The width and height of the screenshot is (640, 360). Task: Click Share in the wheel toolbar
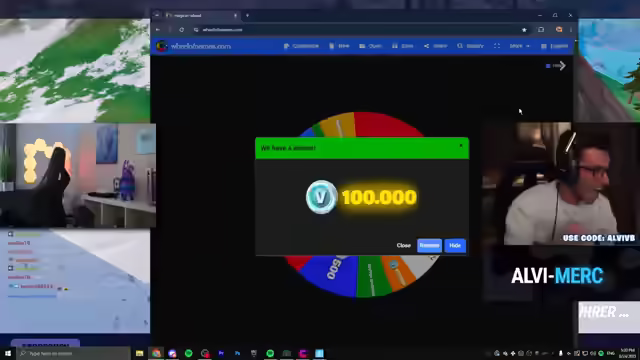436,46
